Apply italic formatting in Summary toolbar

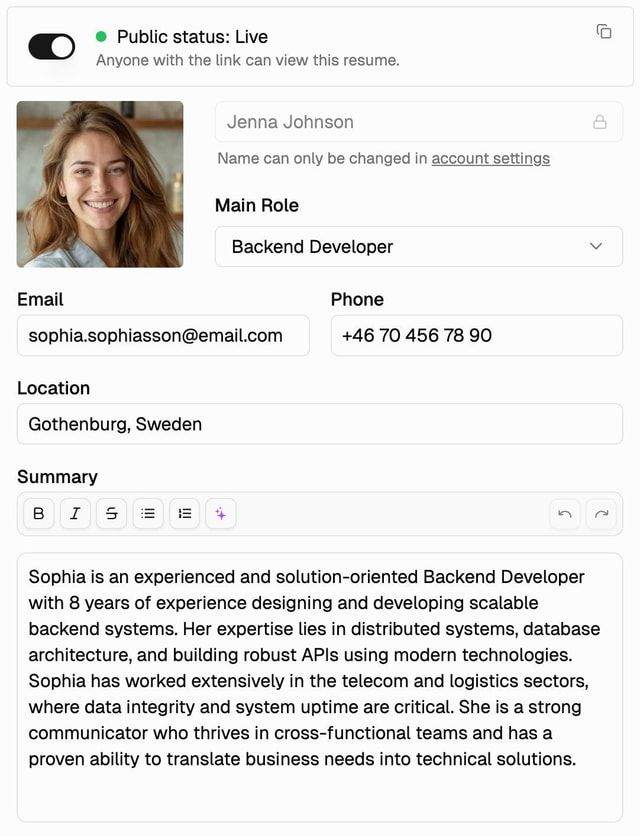click(75, 514)
